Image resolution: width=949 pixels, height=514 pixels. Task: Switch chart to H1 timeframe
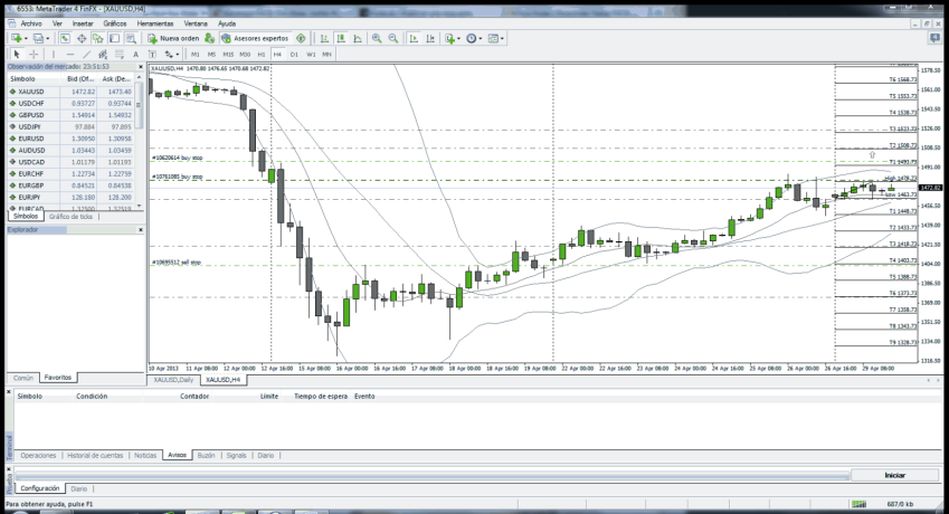(261, 54)
